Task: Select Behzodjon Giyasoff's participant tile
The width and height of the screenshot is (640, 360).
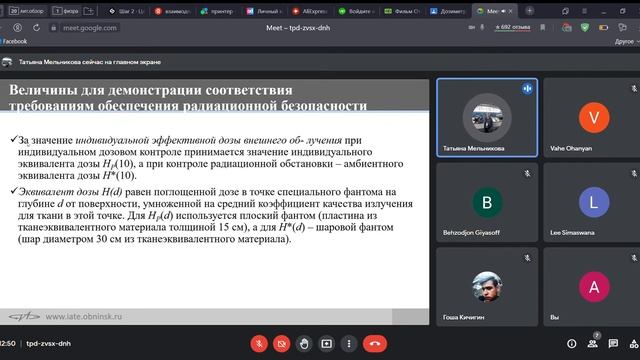Action: pos(487,202)
